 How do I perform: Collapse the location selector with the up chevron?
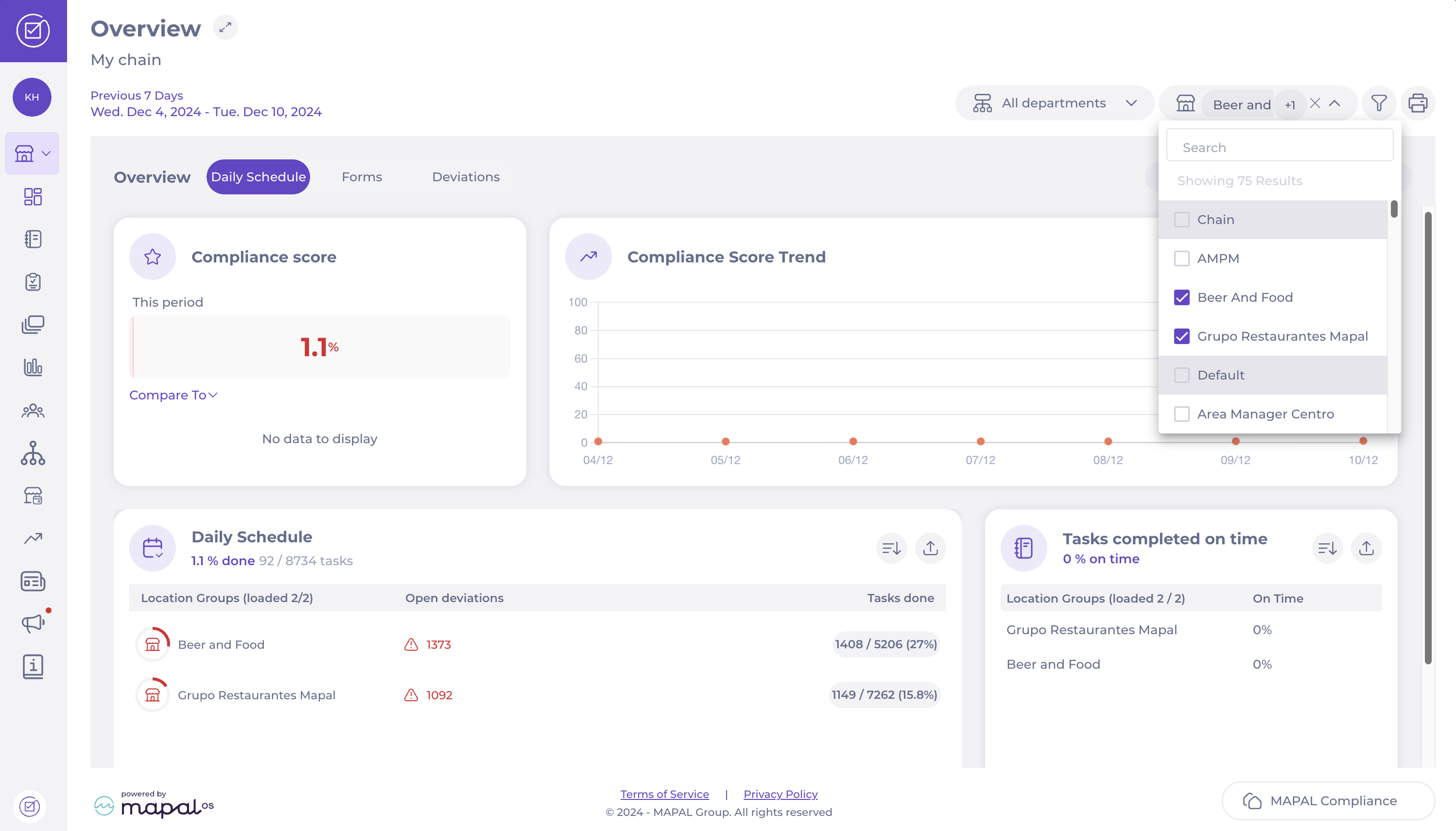click(x=1335, y=104)
